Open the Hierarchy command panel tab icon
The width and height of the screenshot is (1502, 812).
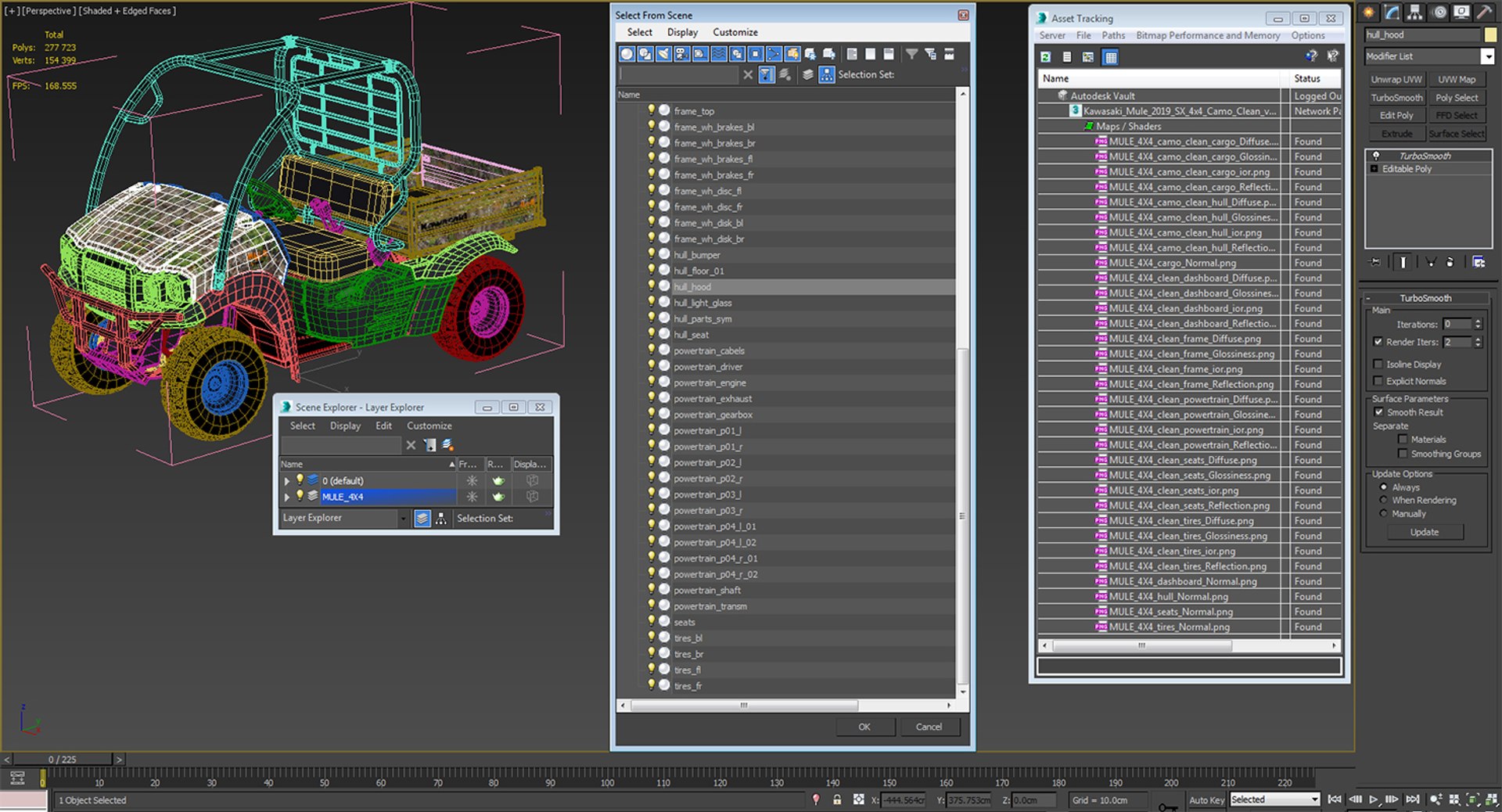point(1415,13)
